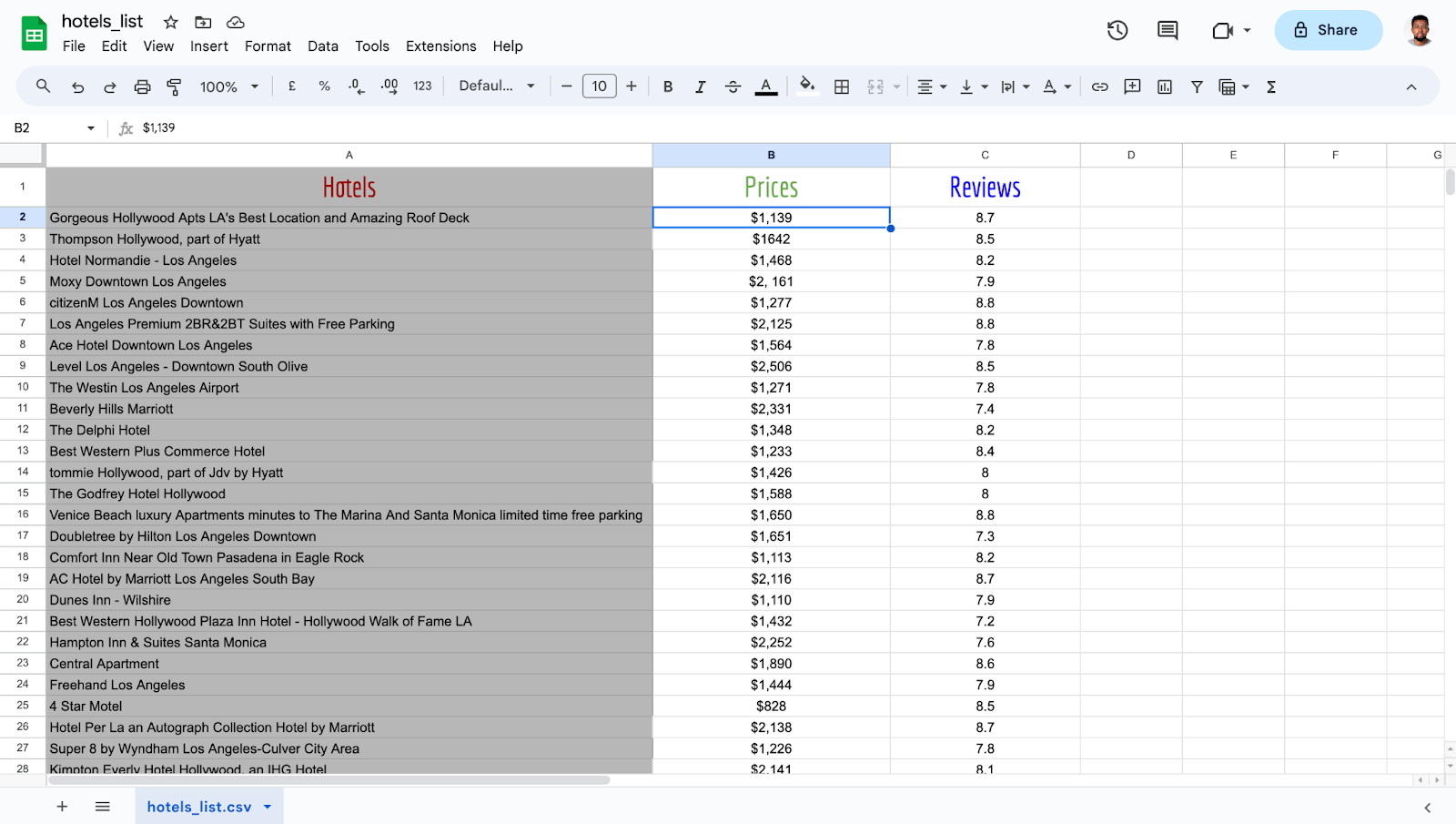Open filter views dropdown
The width and height of the screenshot is (1456, 824).
click(x=1234, y=86)
